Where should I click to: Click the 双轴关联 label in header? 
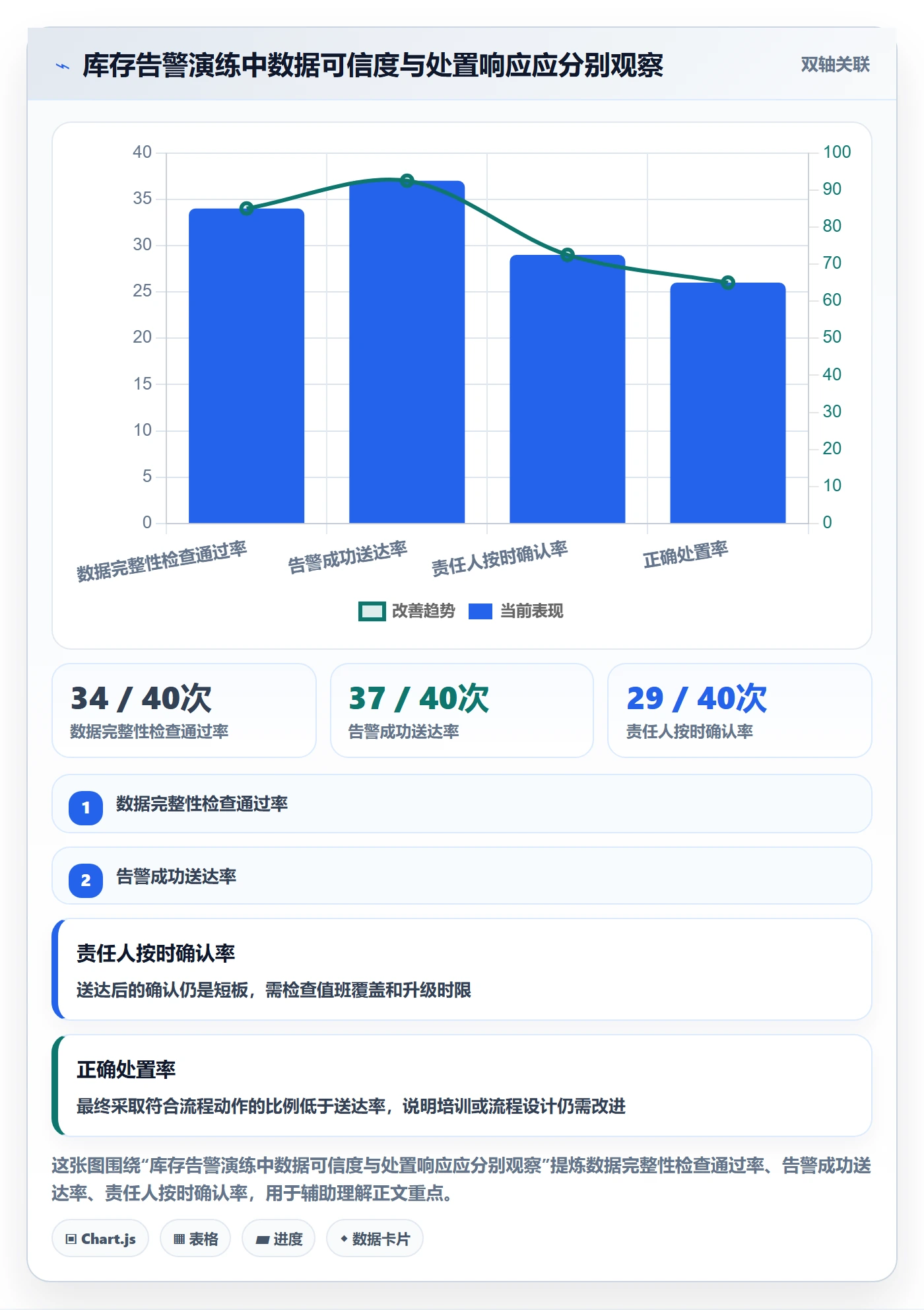835,65
